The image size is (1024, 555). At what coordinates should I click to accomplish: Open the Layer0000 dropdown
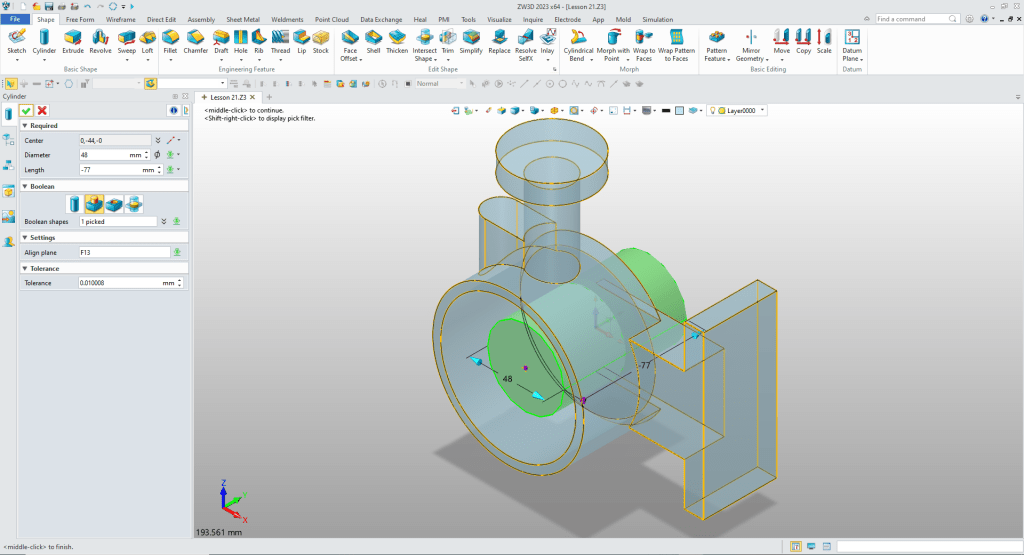coord(762,110)
